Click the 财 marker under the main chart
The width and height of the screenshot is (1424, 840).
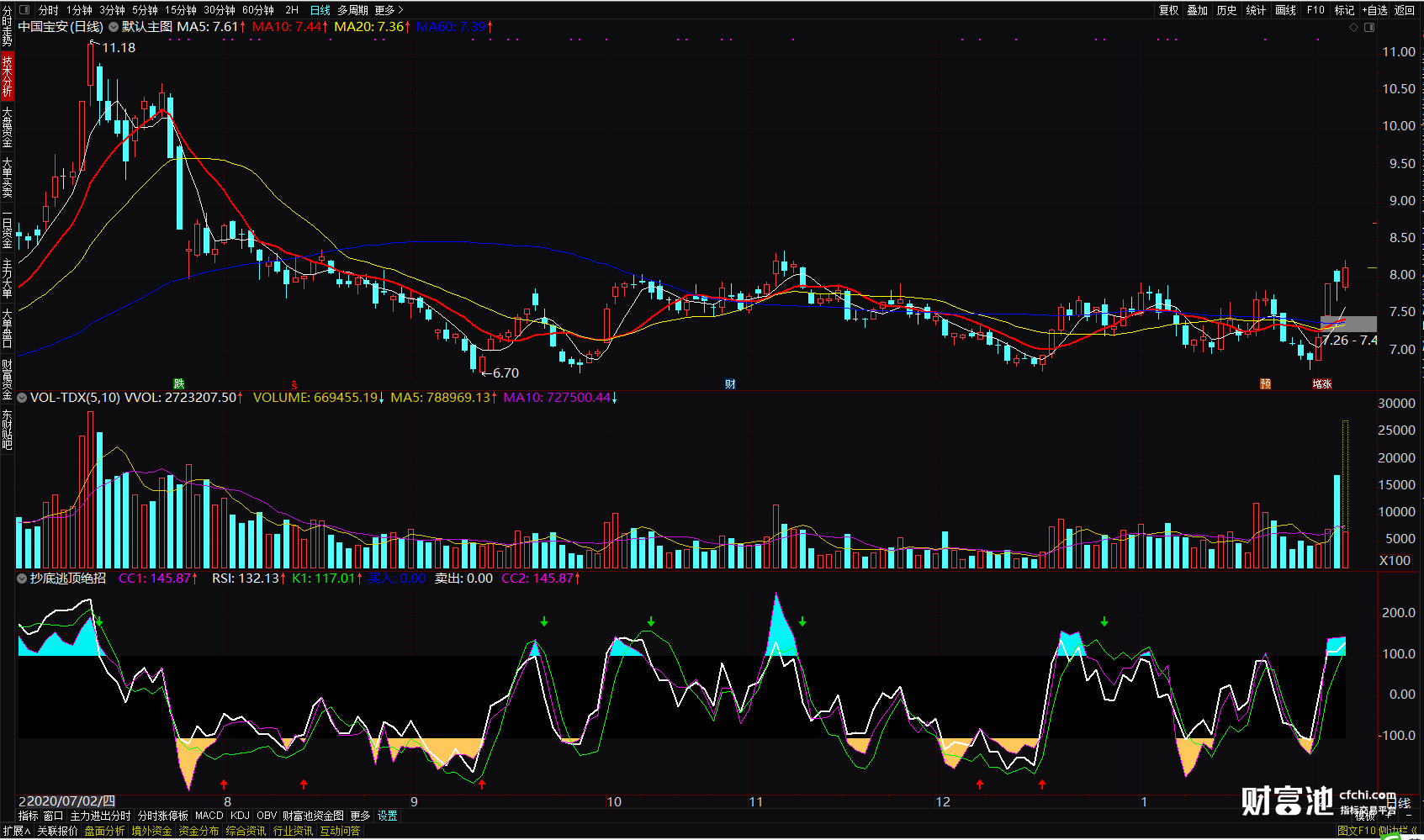pyautogui.click(x=730, y=384)
